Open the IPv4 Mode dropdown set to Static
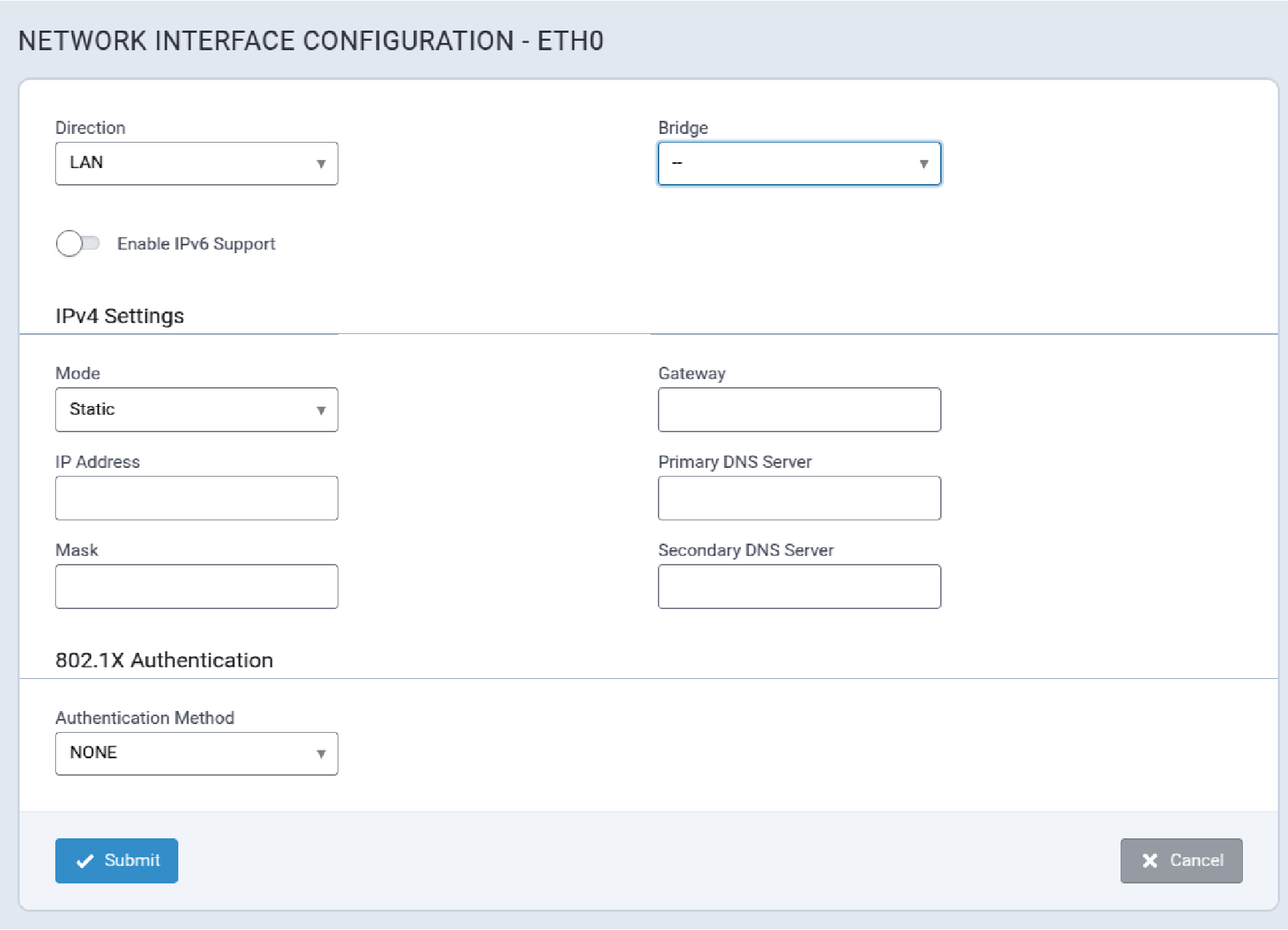Image resolution: width=1288 pixels, height=930 pixels. click(x=196, y=410)
